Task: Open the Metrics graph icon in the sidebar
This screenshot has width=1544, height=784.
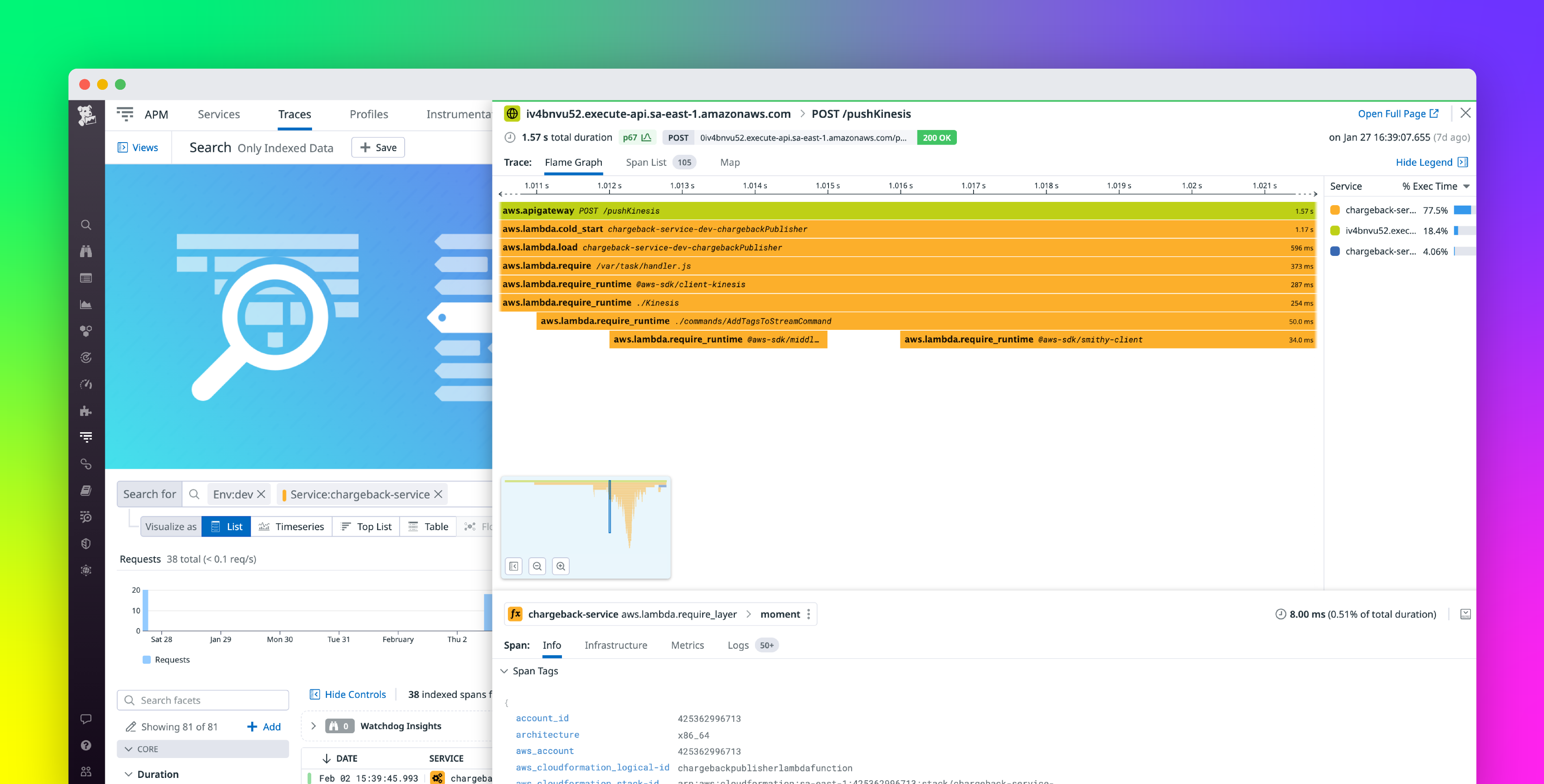Action: pos(86,305)
